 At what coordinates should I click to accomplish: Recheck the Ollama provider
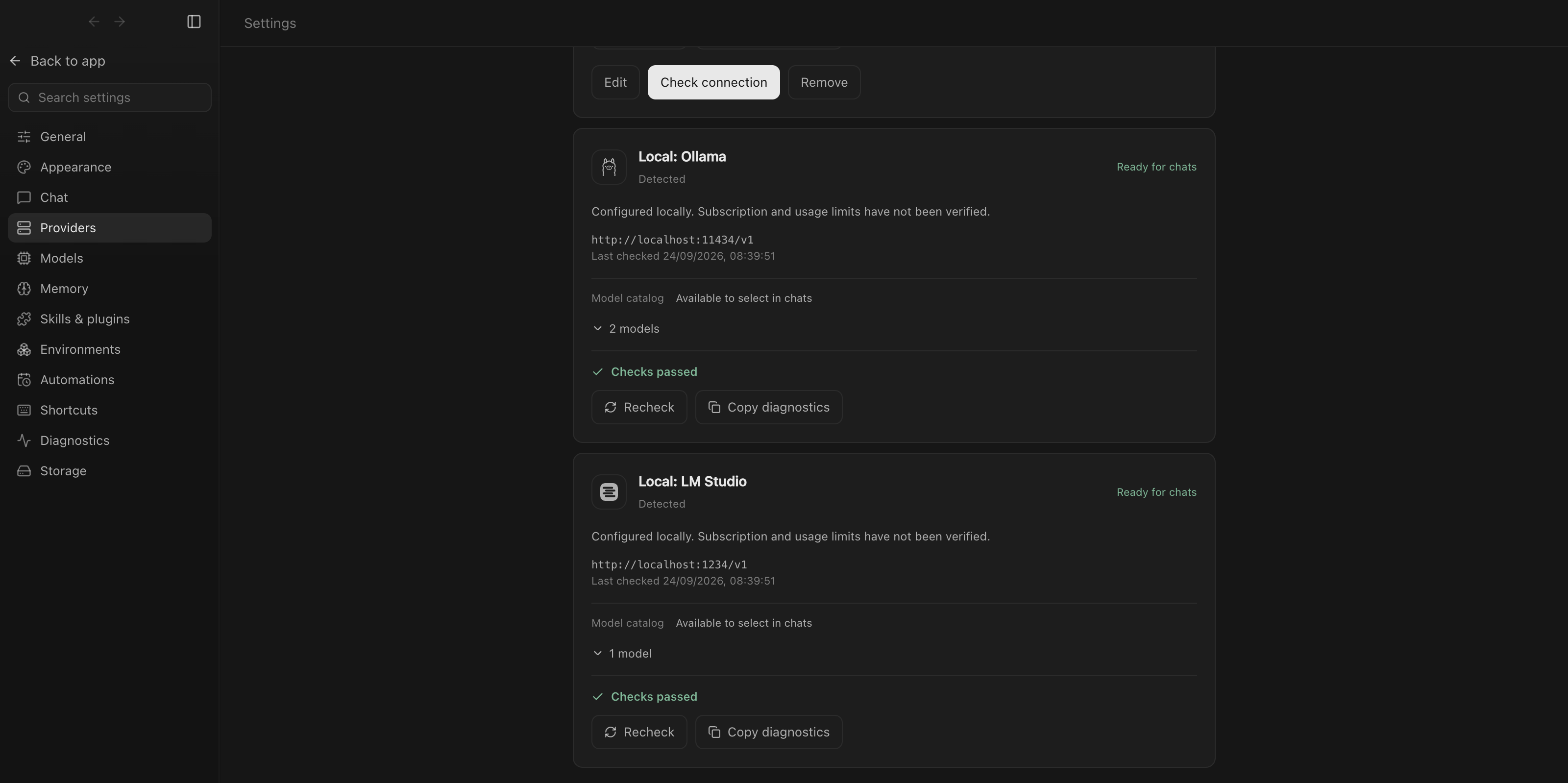click(639, 407)
